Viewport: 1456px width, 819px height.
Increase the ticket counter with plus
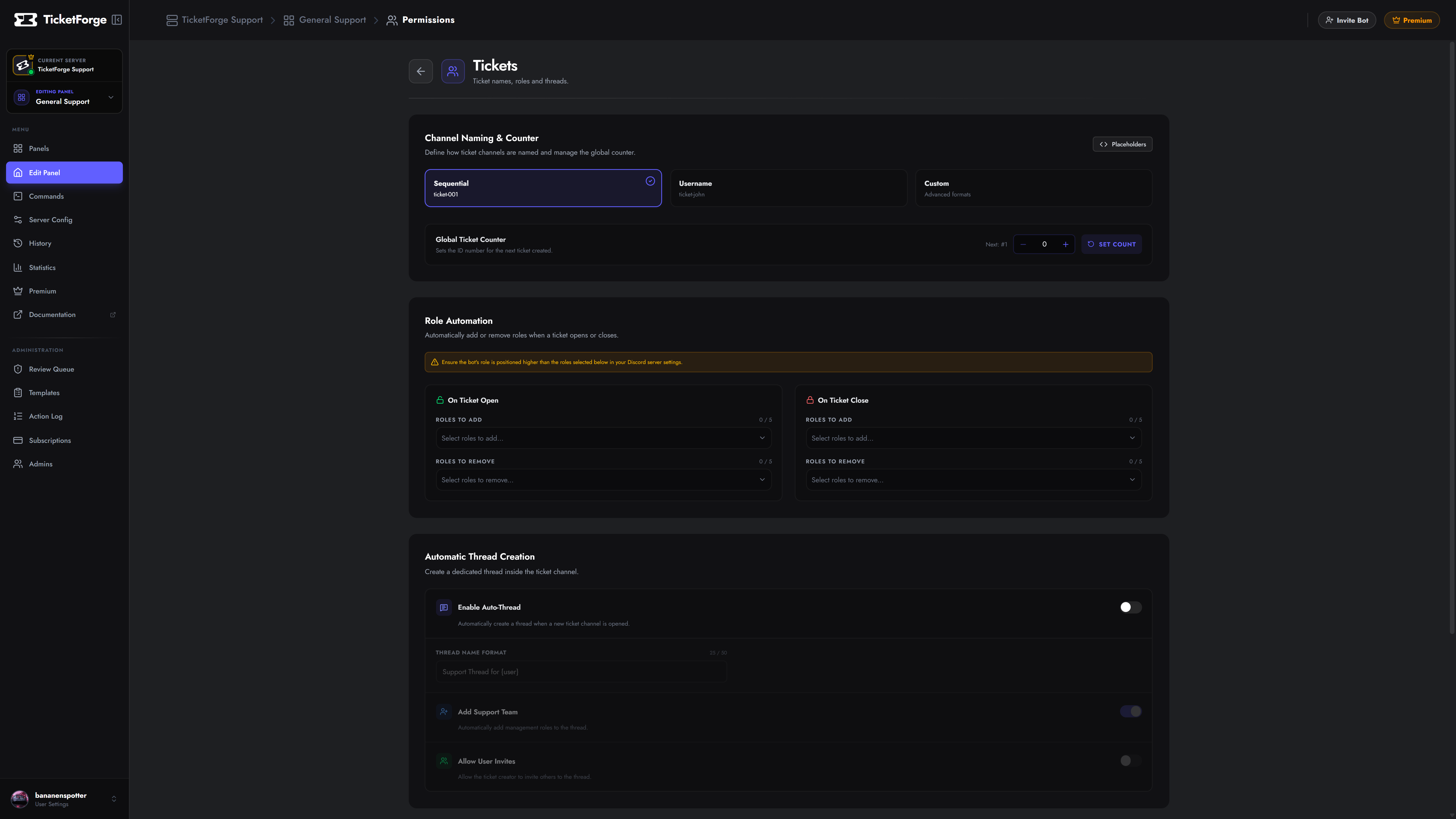1065,244
